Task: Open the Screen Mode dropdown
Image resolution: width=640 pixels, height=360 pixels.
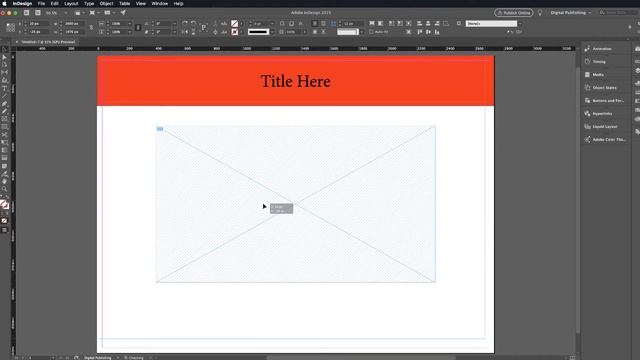Action: click(x=94, y=13)
